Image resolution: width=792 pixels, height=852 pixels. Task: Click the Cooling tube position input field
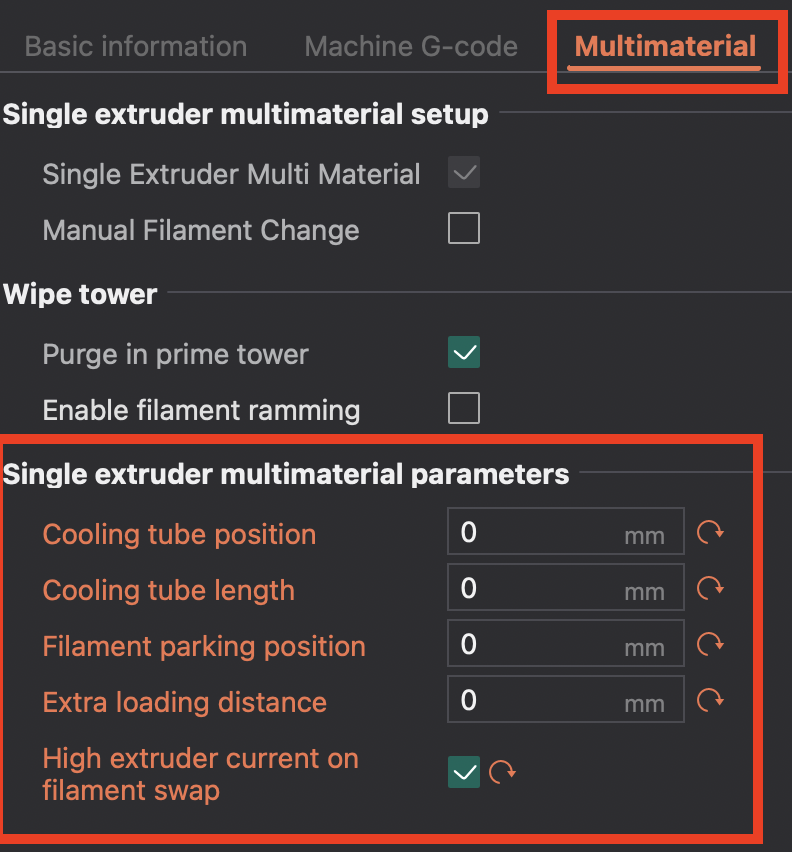click(540, 532)
